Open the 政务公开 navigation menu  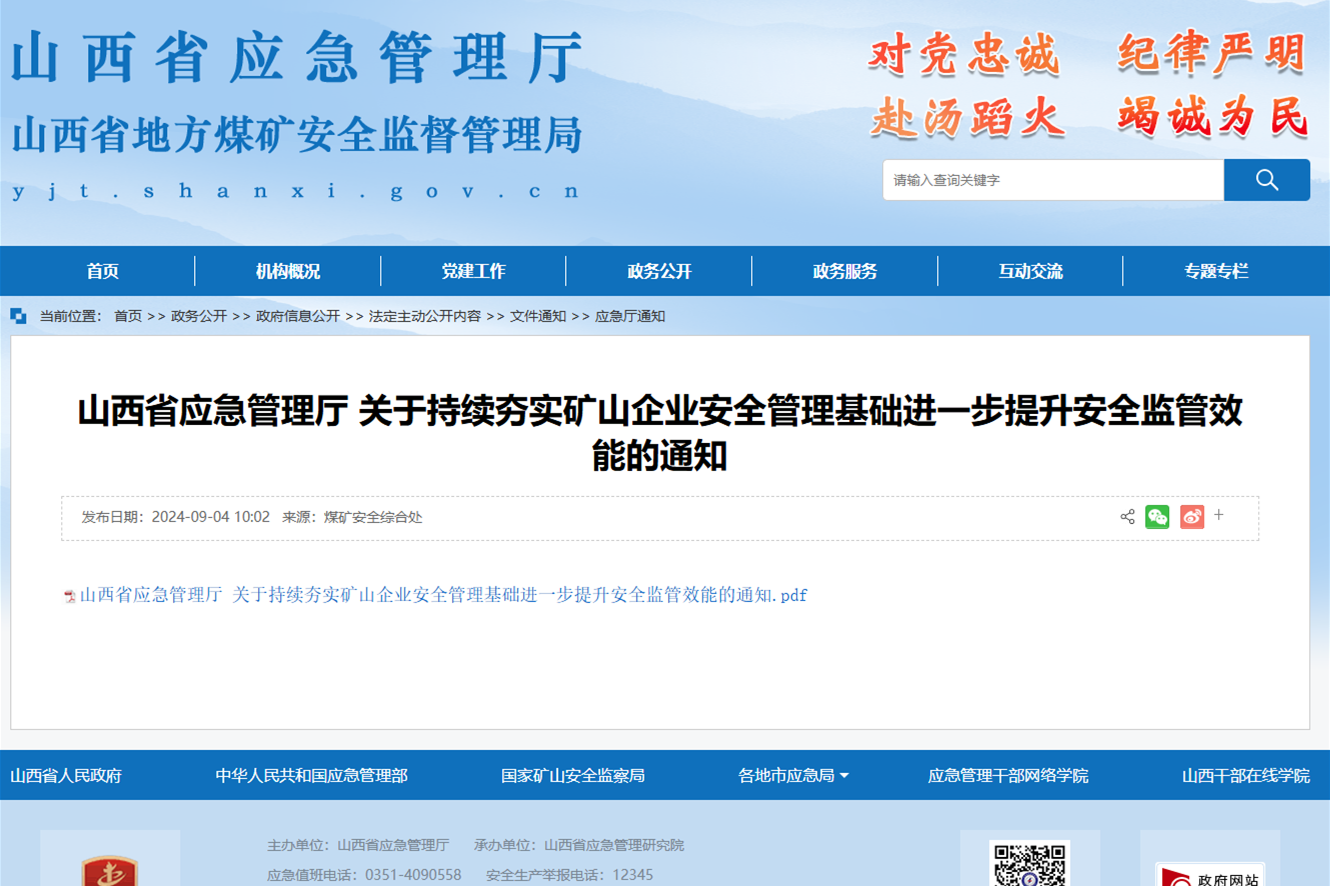pos(659,271)
